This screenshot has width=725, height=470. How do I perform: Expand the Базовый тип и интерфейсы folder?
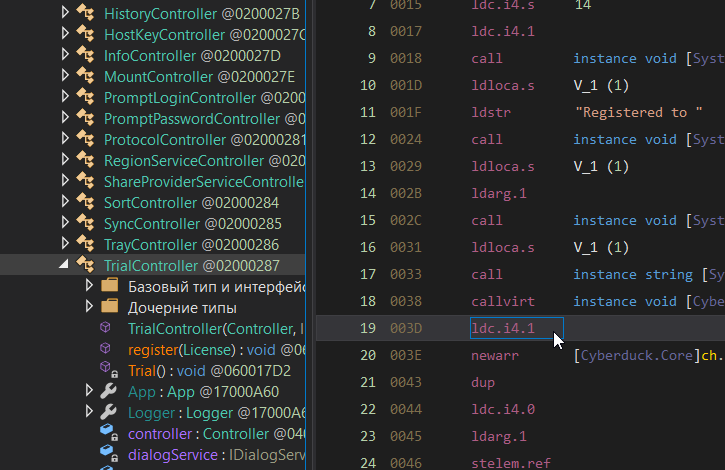click(90, 287)
